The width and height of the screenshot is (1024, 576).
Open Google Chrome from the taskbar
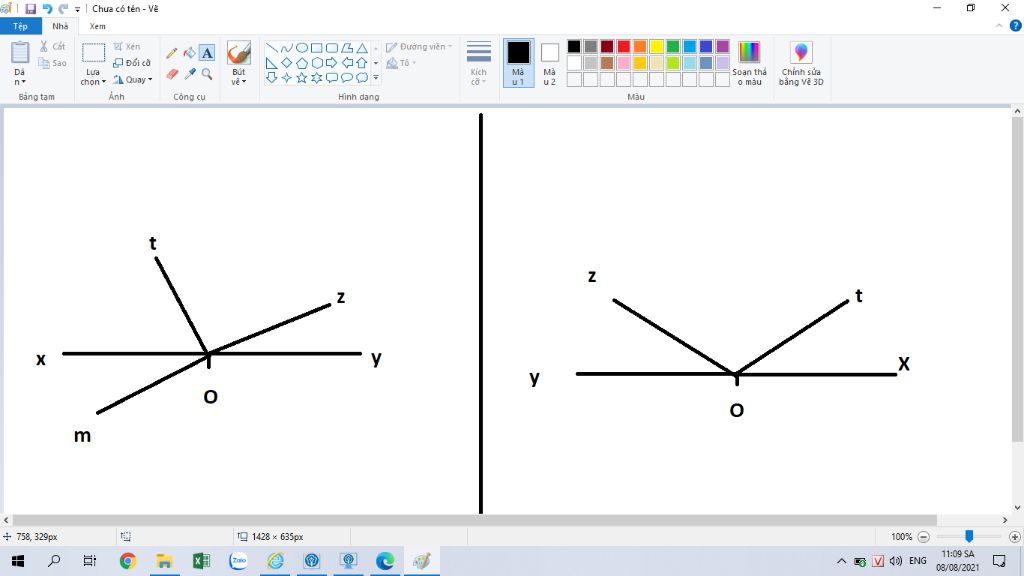click(128, 561)
